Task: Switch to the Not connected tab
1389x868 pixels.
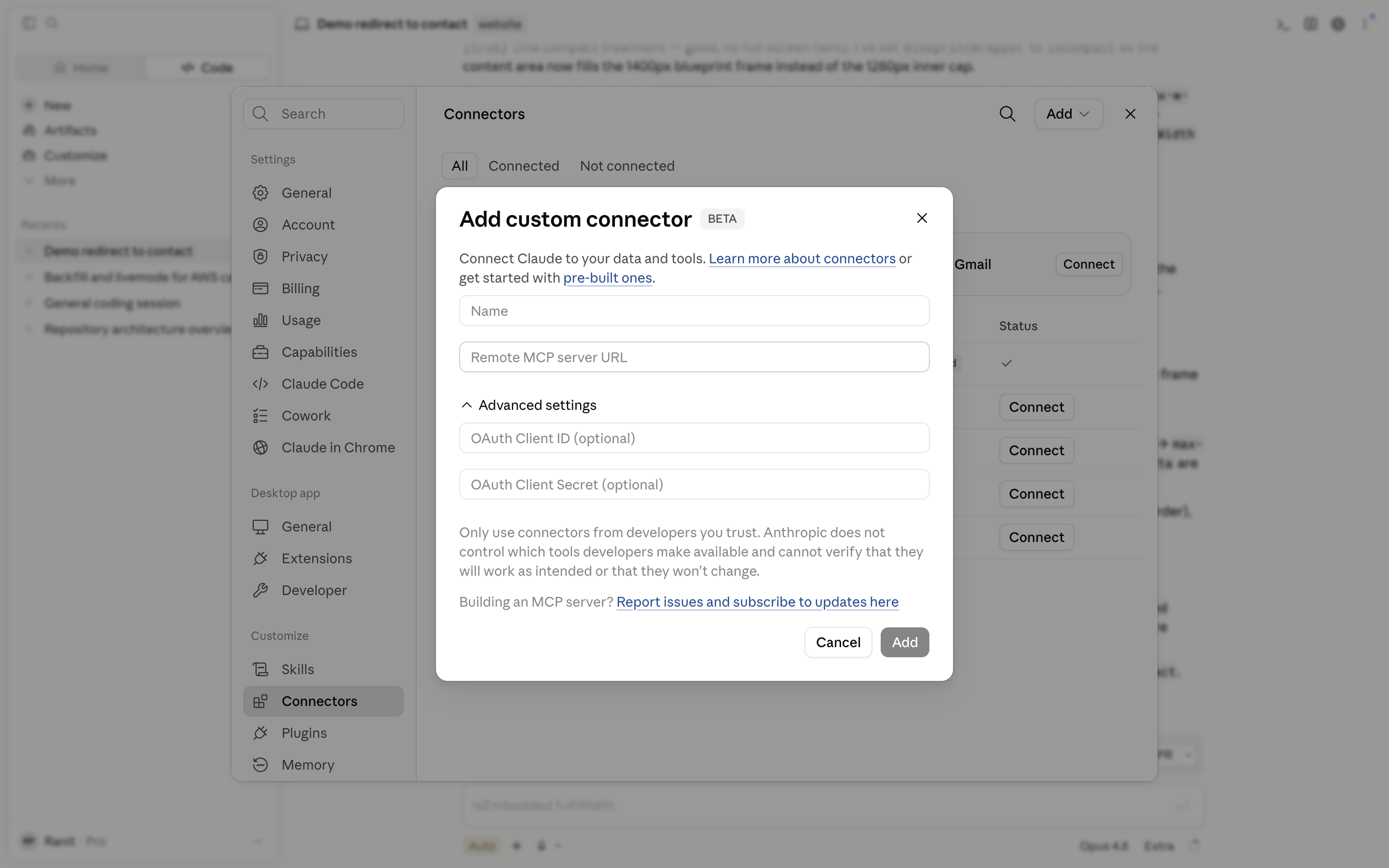Action: 627,166
